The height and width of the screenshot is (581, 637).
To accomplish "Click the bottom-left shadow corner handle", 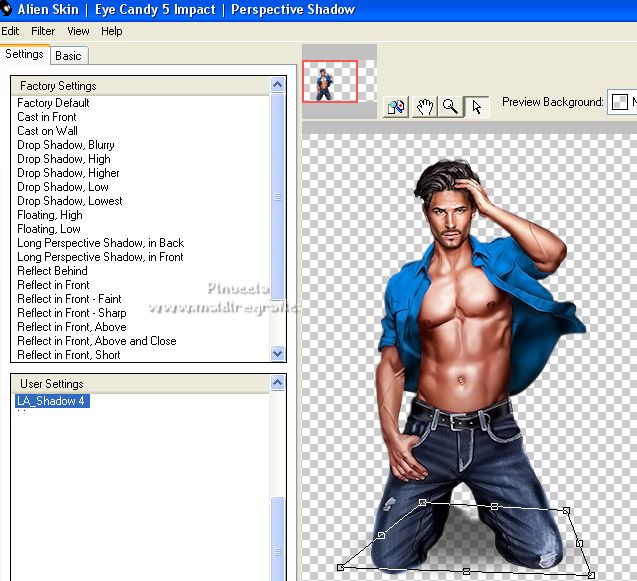I will (x=340, y=567).
